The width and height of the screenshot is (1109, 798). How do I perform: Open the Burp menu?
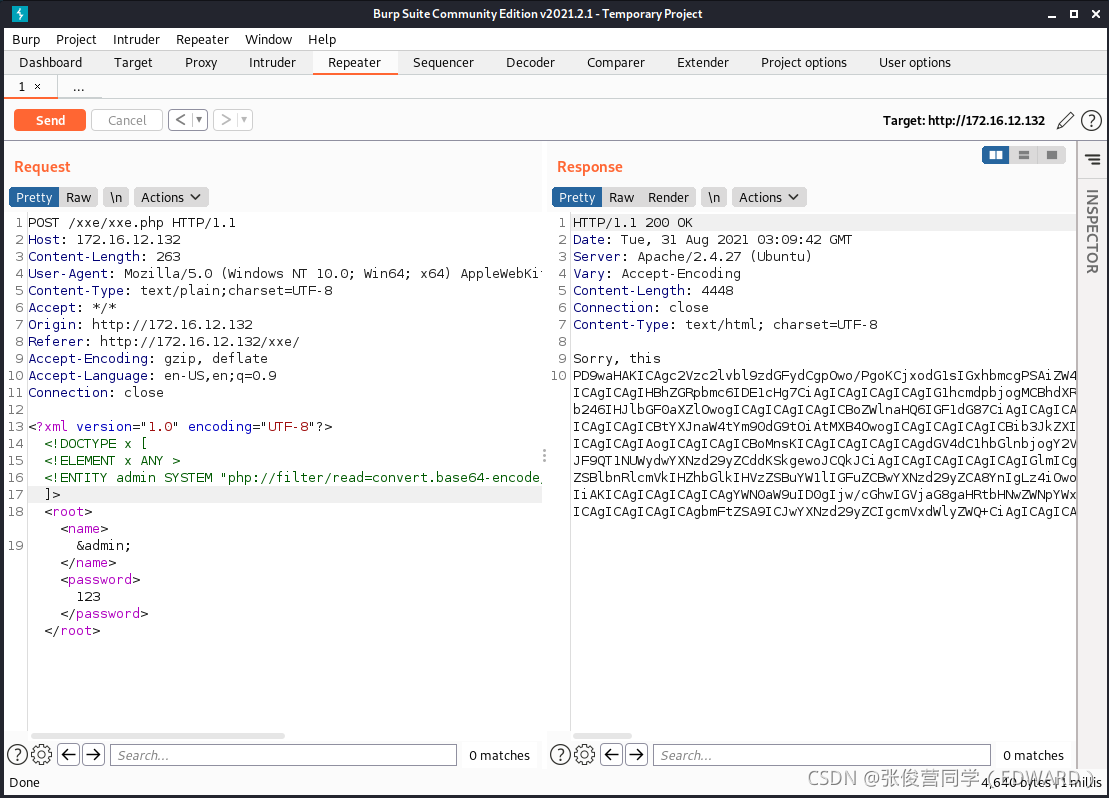26,40
